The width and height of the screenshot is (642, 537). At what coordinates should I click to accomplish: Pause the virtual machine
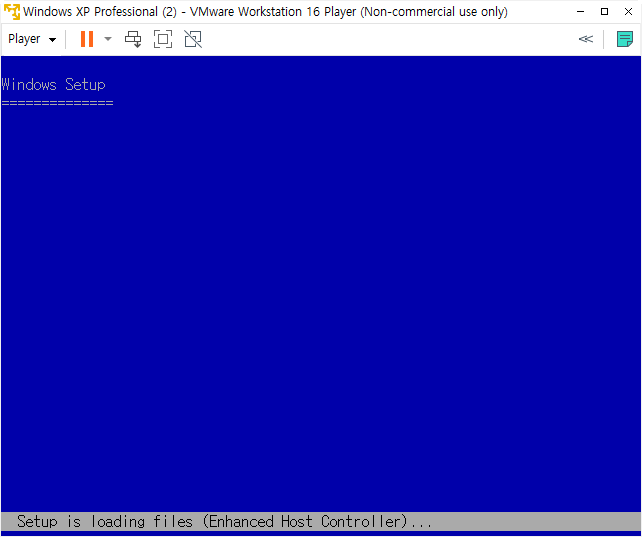(x=87, y=39)
